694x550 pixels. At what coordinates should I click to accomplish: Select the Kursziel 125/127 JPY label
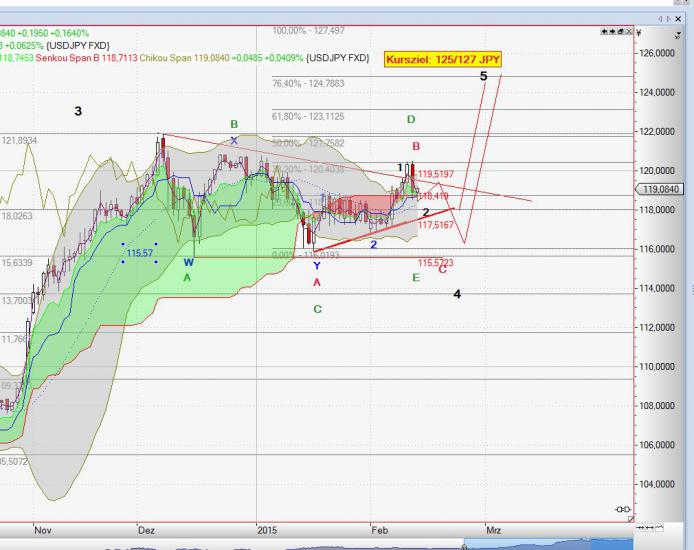443,60
